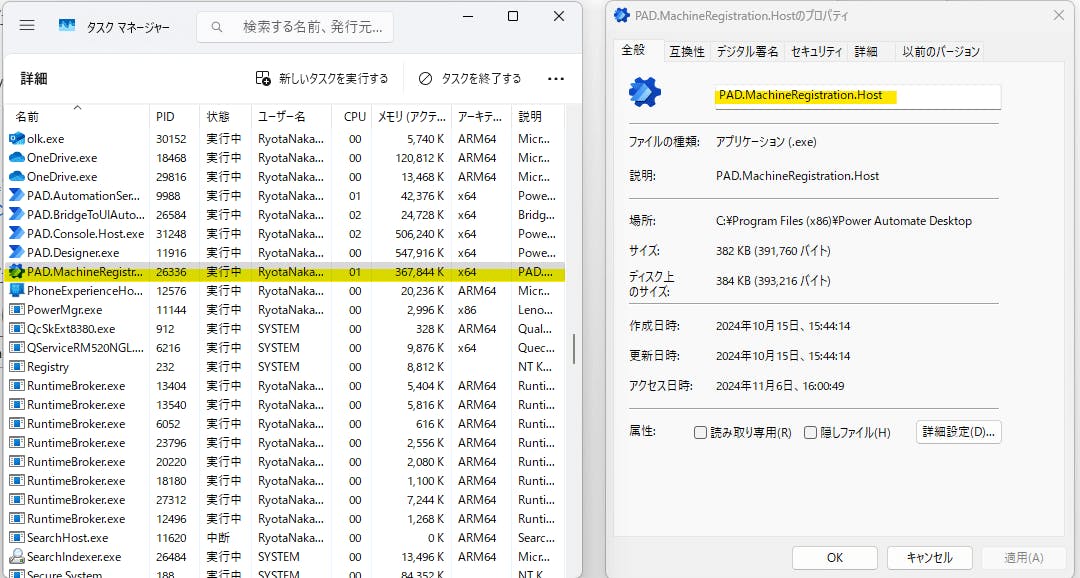
Task: Click the Task Manager app icon in title bar
Action: 67,25
